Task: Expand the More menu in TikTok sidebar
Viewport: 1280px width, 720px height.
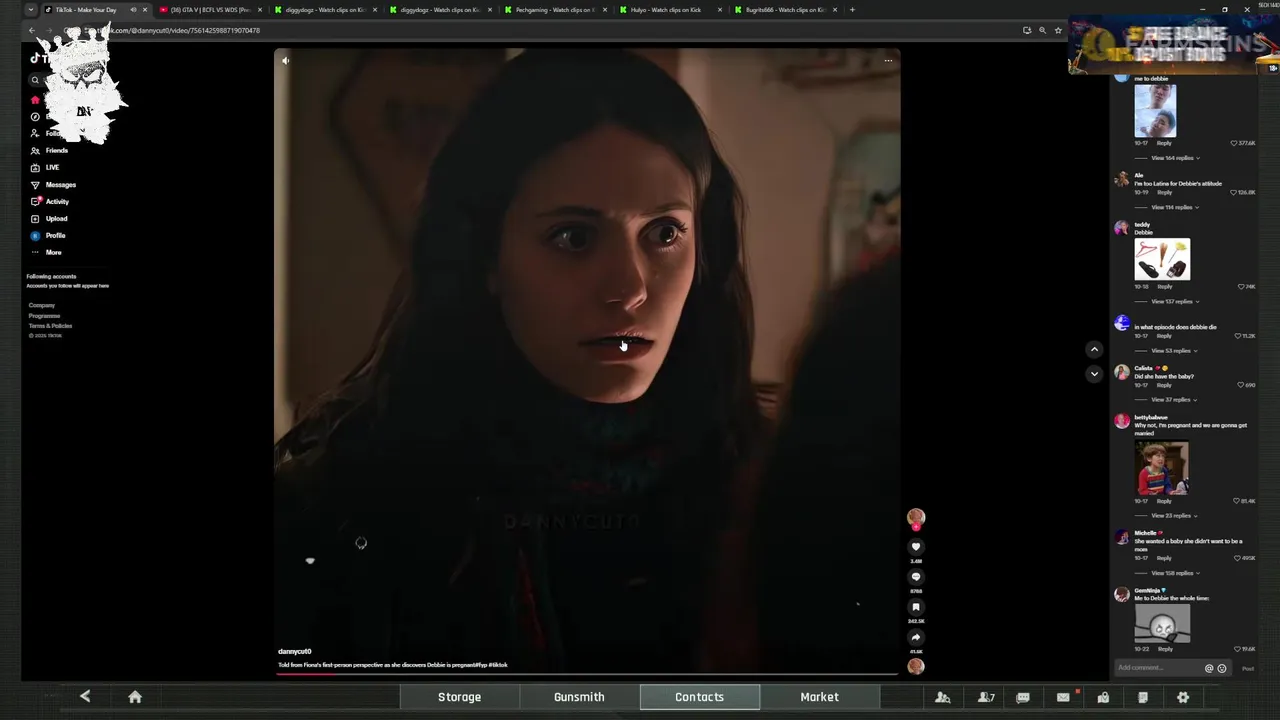Action: [x=46, y=252]
